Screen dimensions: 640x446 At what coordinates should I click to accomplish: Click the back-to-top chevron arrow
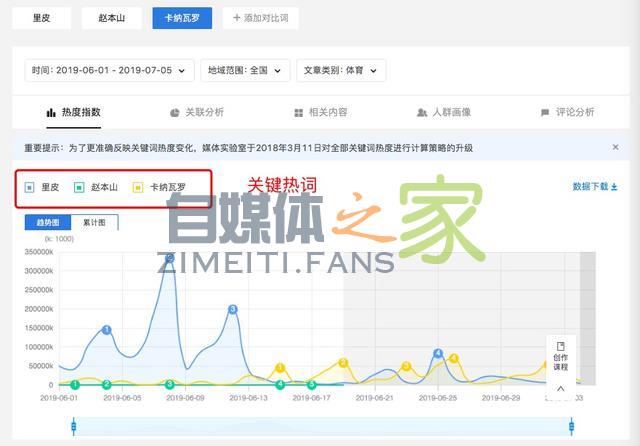click(561, 388)
